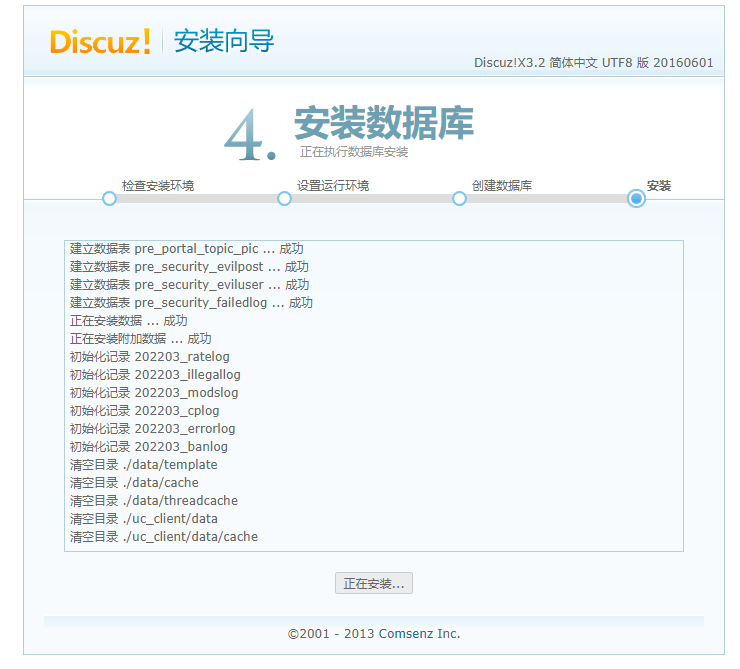
Task: Select log line 202203_cplog
Action: [144, 410]
